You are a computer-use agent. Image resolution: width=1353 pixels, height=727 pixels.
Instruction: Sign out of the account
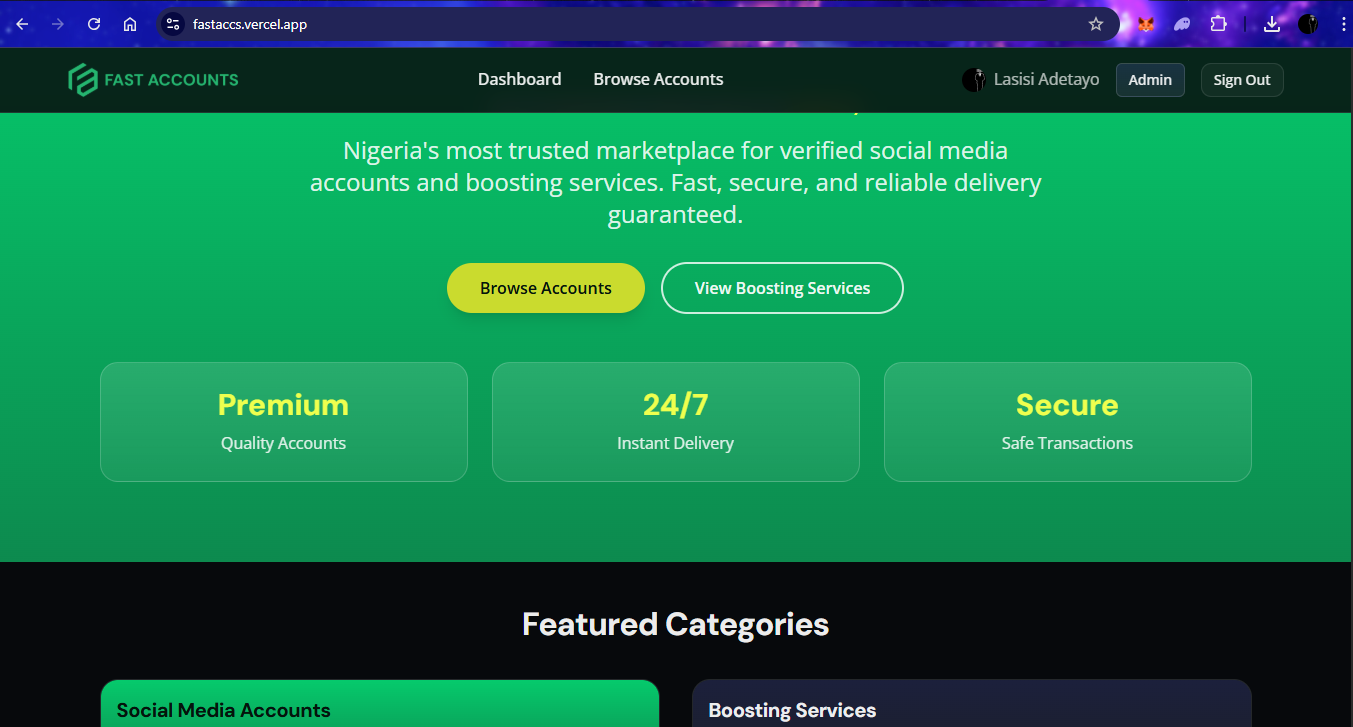click(x=1241, y=80)
